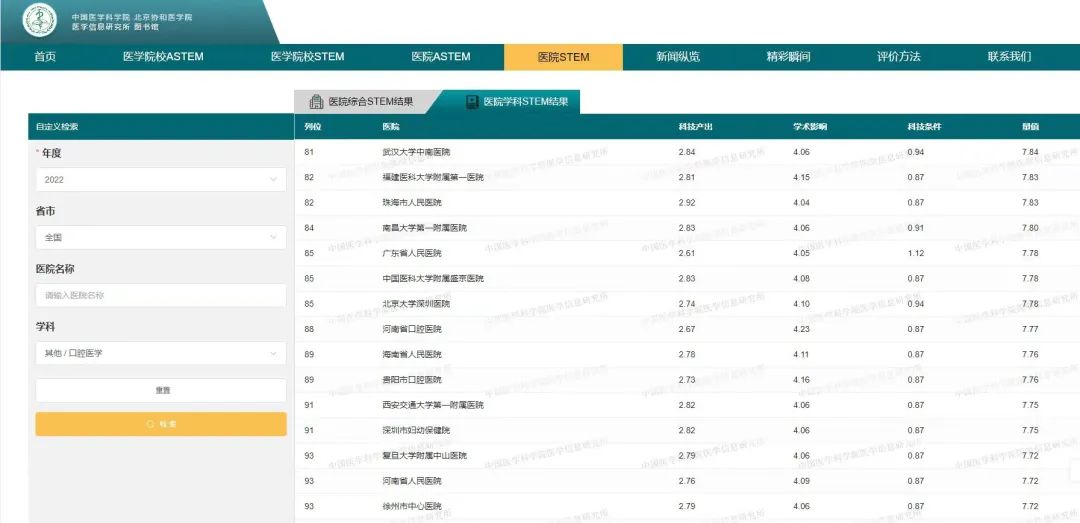Select the row 河南省人民医院
The image size is (1080, 523).
687,480
